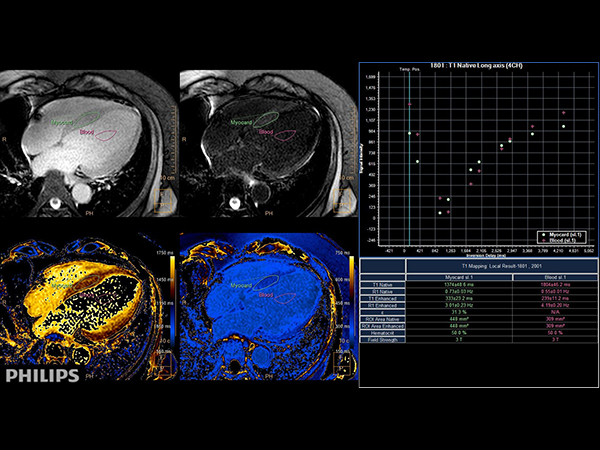Screen dimensions: 600x450
Task: Click the 'PH' orientation label under native grayscale image
Action: tap(89, 213)
